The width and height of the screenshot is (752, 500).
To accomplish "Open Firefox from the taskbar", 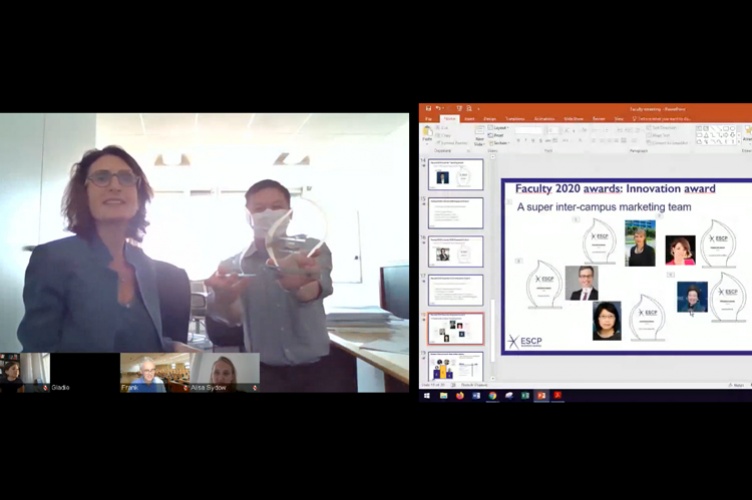I will click(x=460, y=395).
